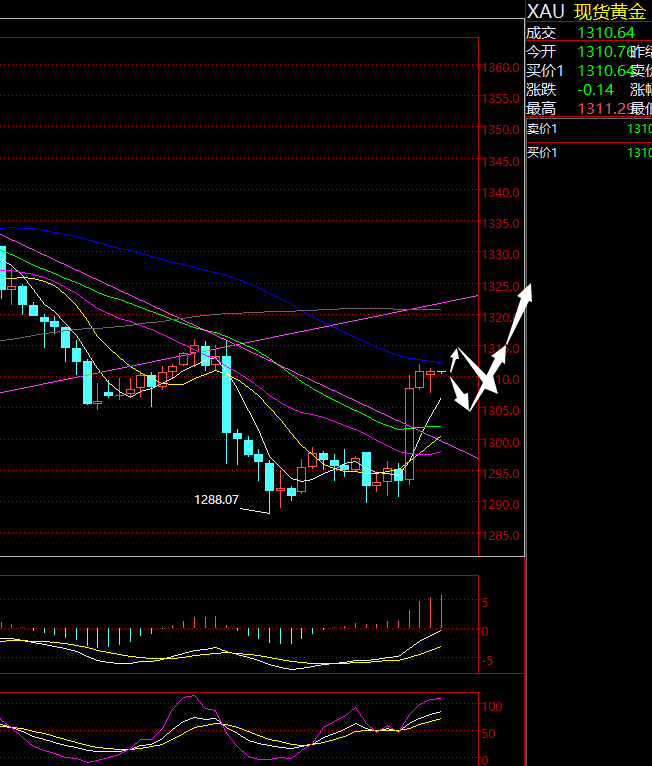Click the 1285.0 price axis label

[501, 536]
